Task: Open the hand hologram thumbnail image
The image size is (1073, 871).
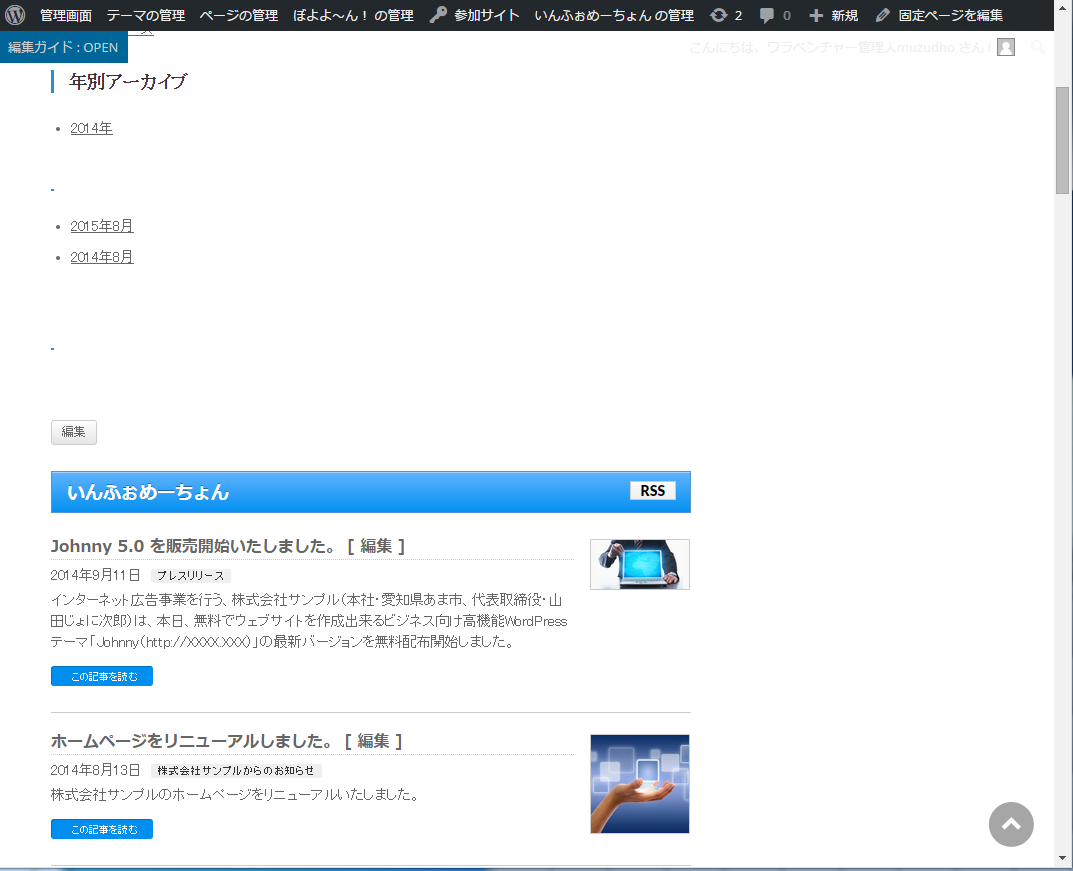Action: 640,784
